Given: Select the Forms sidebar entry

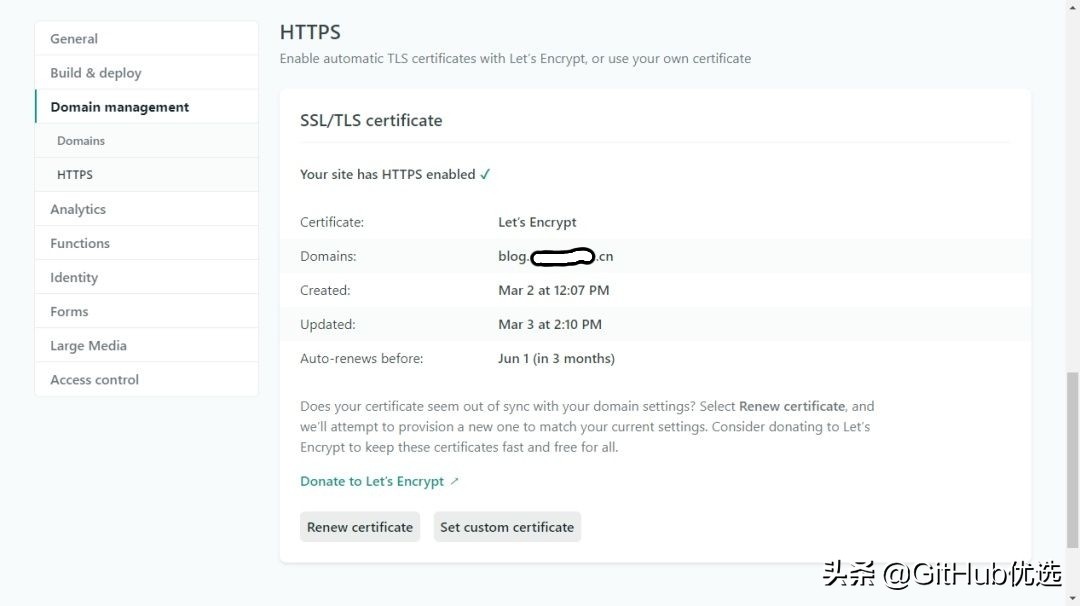Looking at the screenshot, I should pyautogui.click(x=68, y=311).
